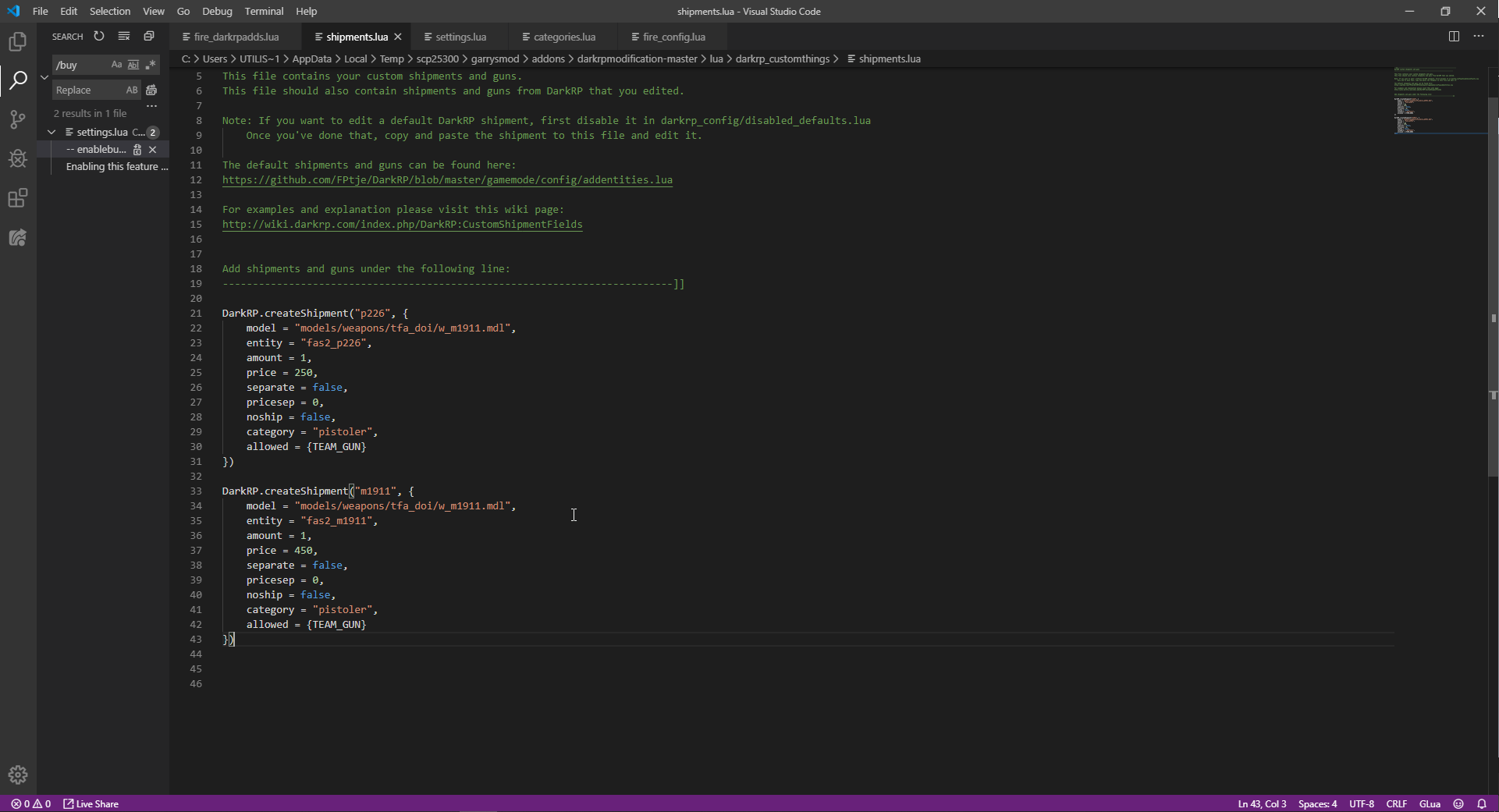Open notifications bell in the status bar
Screen dimensions: 1499x812
point(1481,803)
